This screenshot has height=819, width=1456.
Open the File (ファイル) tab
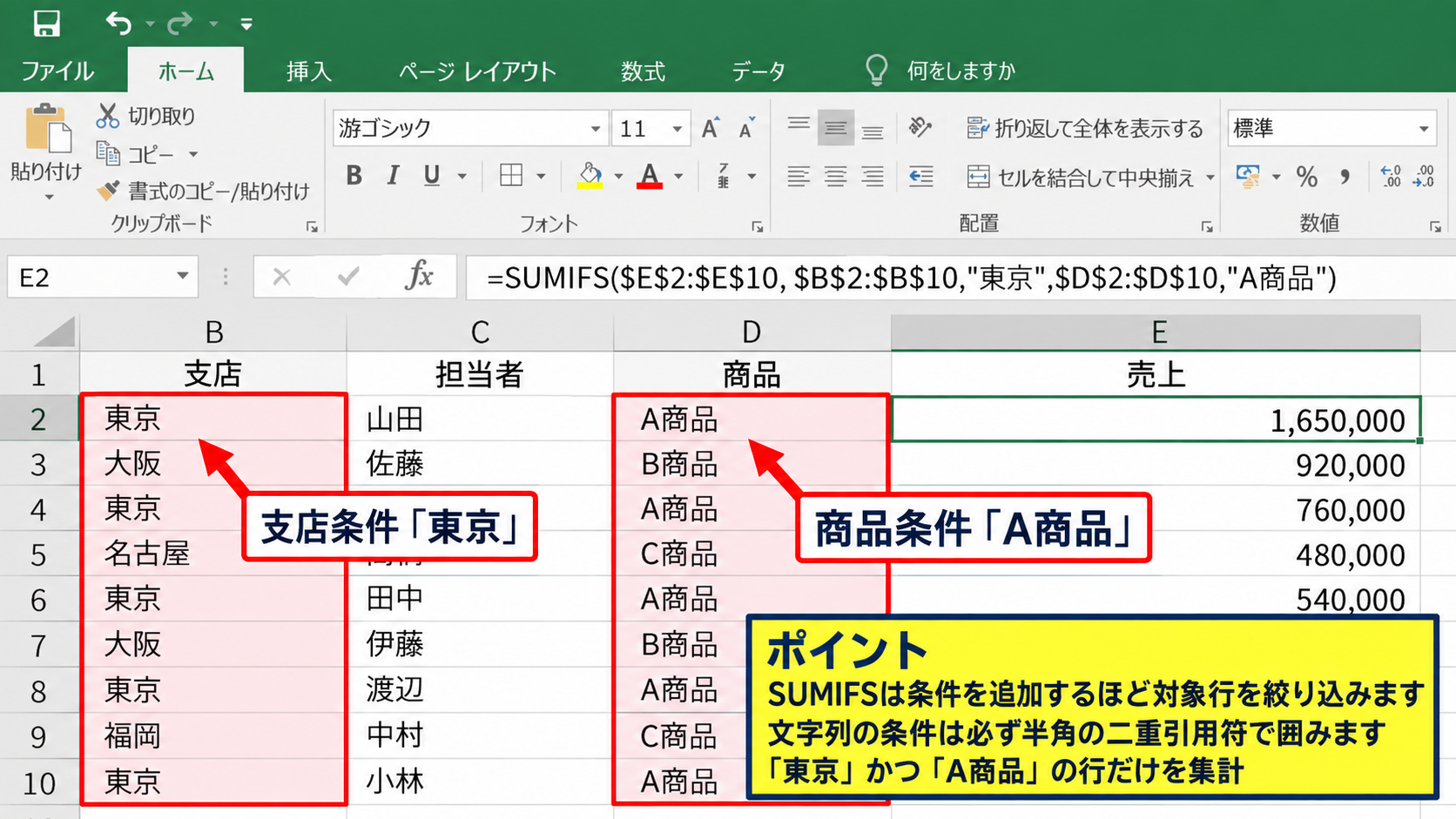57,70
